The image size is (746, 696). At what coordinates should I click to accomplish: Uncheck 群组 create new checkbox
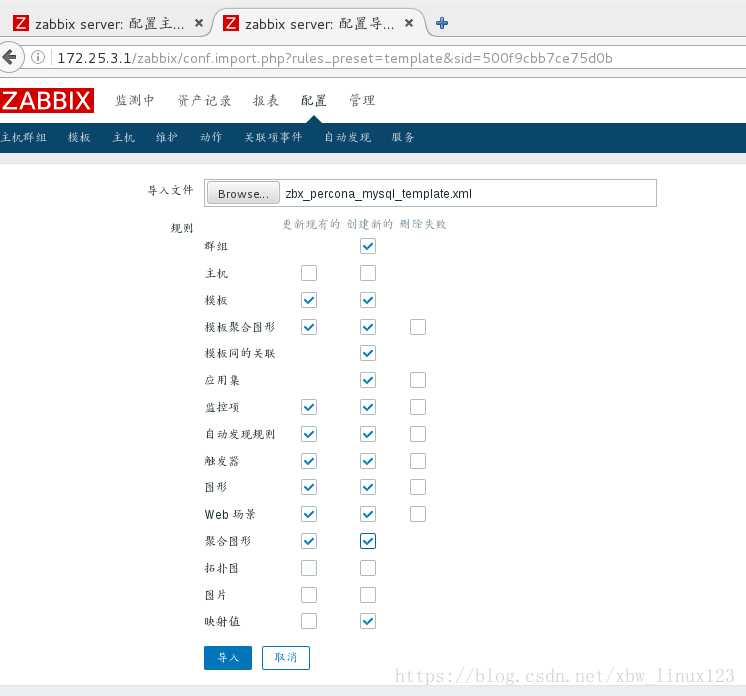point(368,246)
